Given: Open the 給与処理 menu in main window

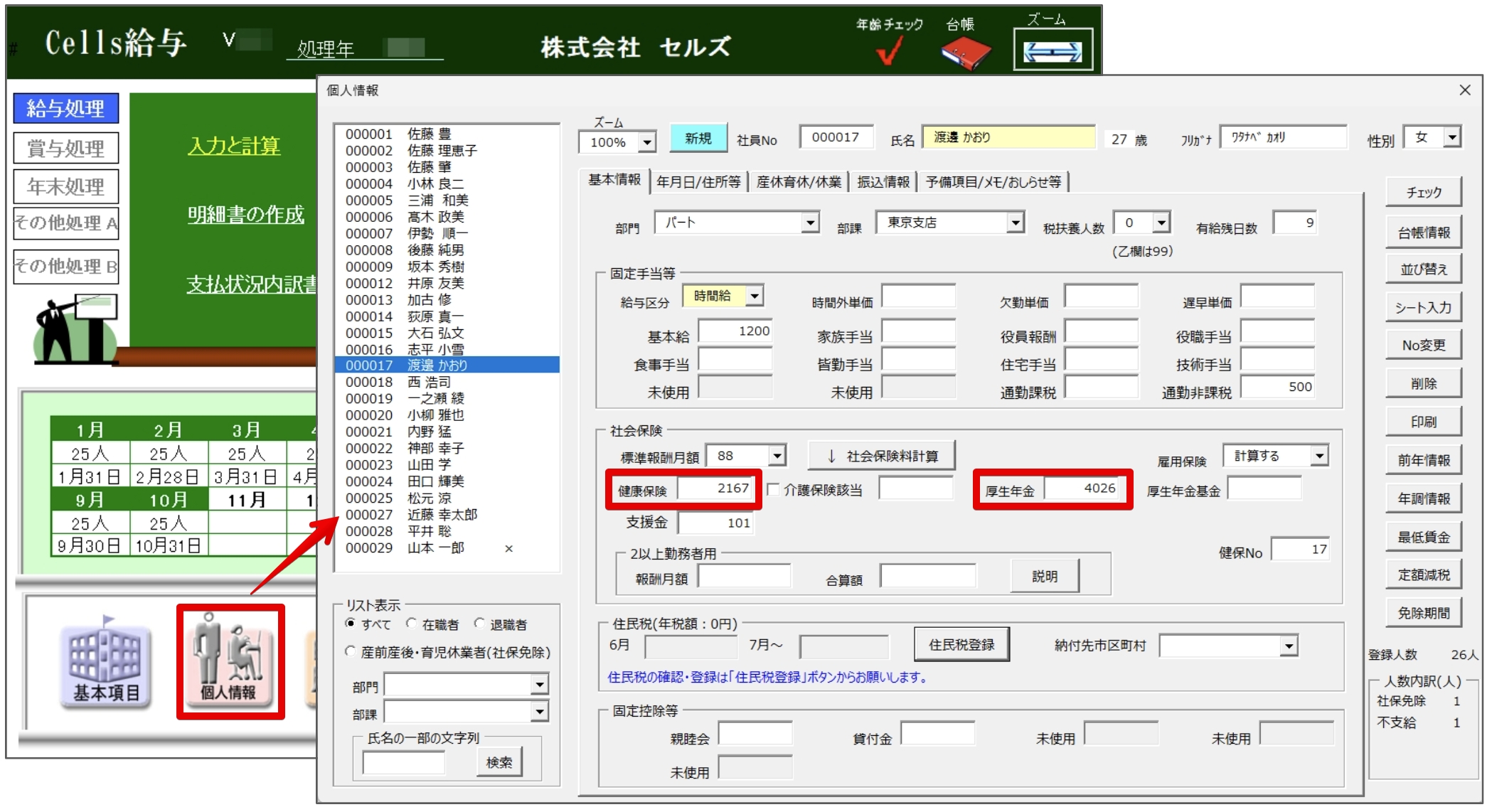Looking at the screenshot, I should (x=65, y=108).
